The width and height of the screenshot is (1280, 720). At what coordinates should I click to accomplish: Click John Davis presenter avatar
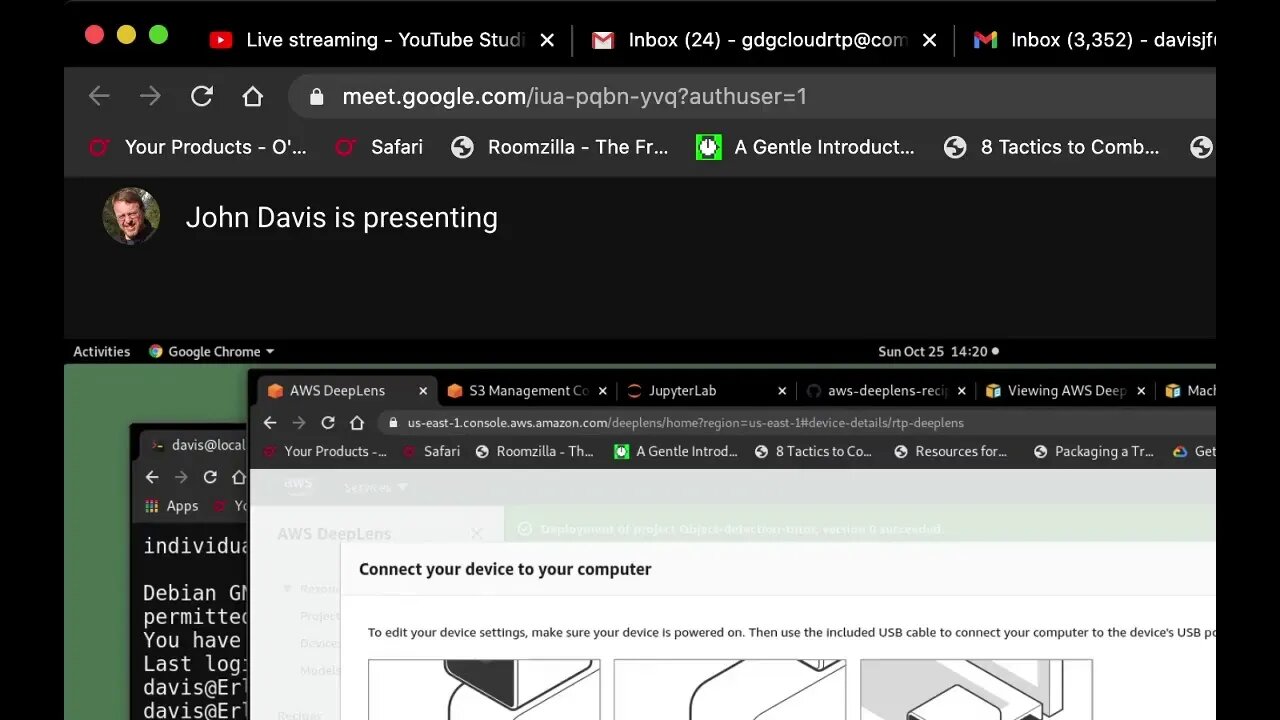131,216
